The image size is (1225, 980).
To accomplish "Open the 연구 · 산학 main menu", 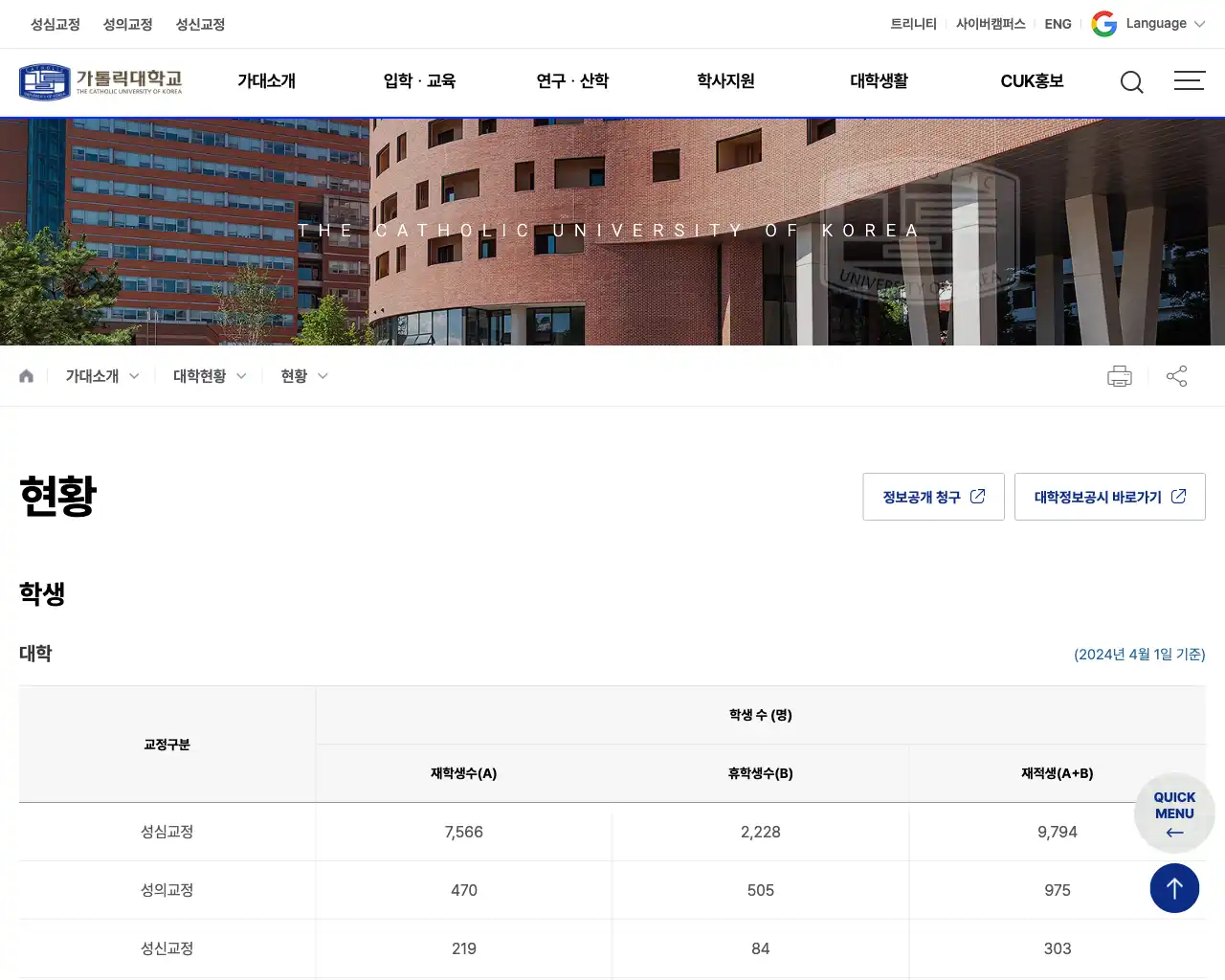I will point(572,81).
